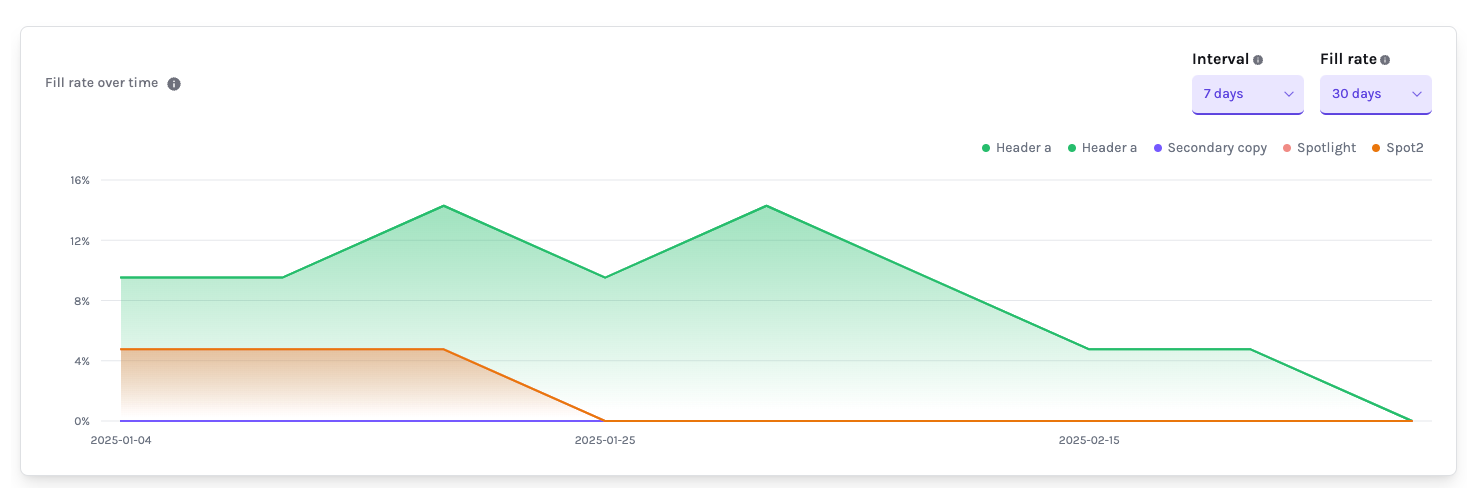Click info icon next to Fill rate label
The height and width of the screenshot is (499, 1478).
coord(1385,60)
